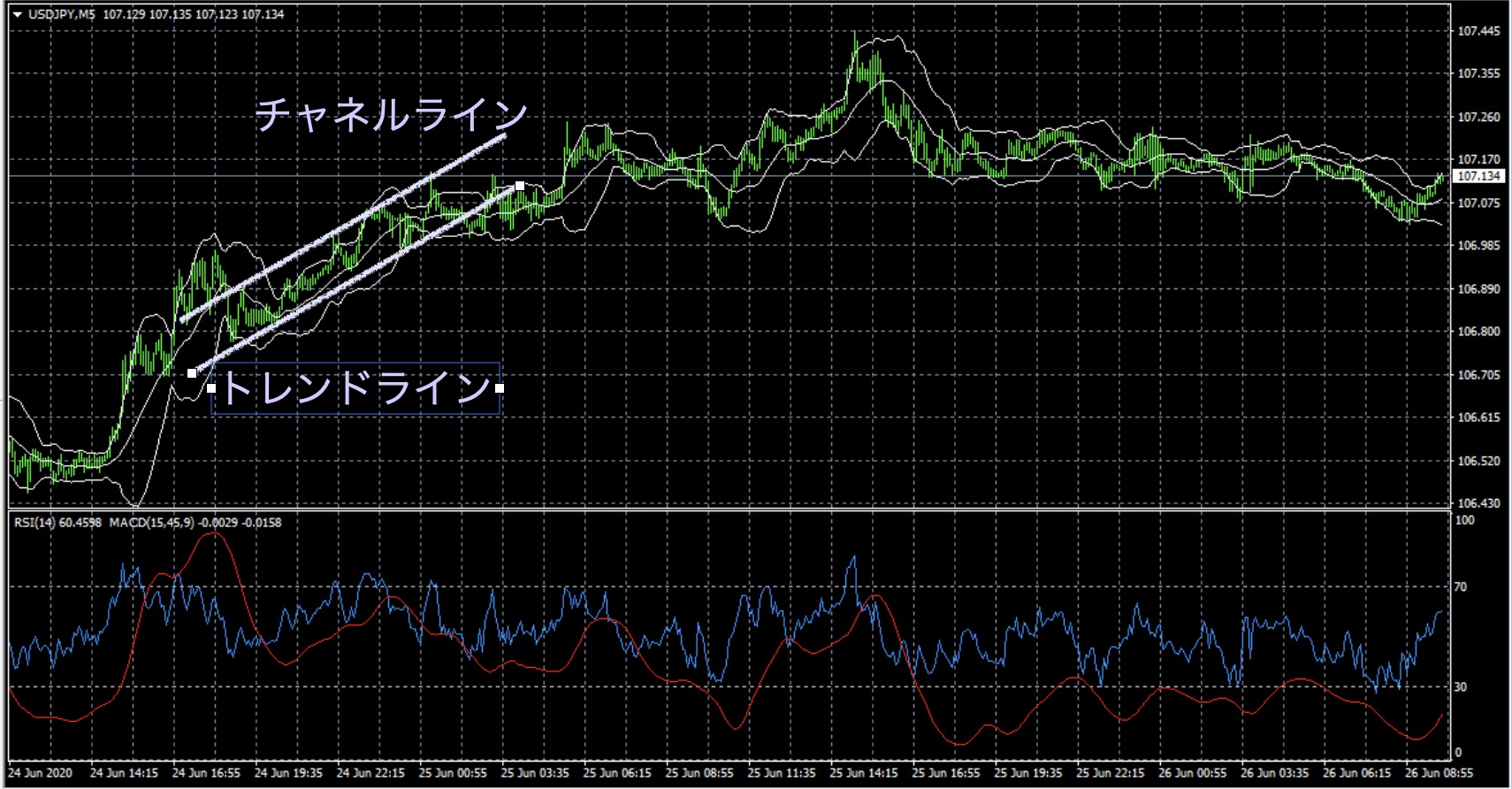Click the current price tag 107.134
The width and height of the screenshot is (1512, 789).
point(1478,176)
